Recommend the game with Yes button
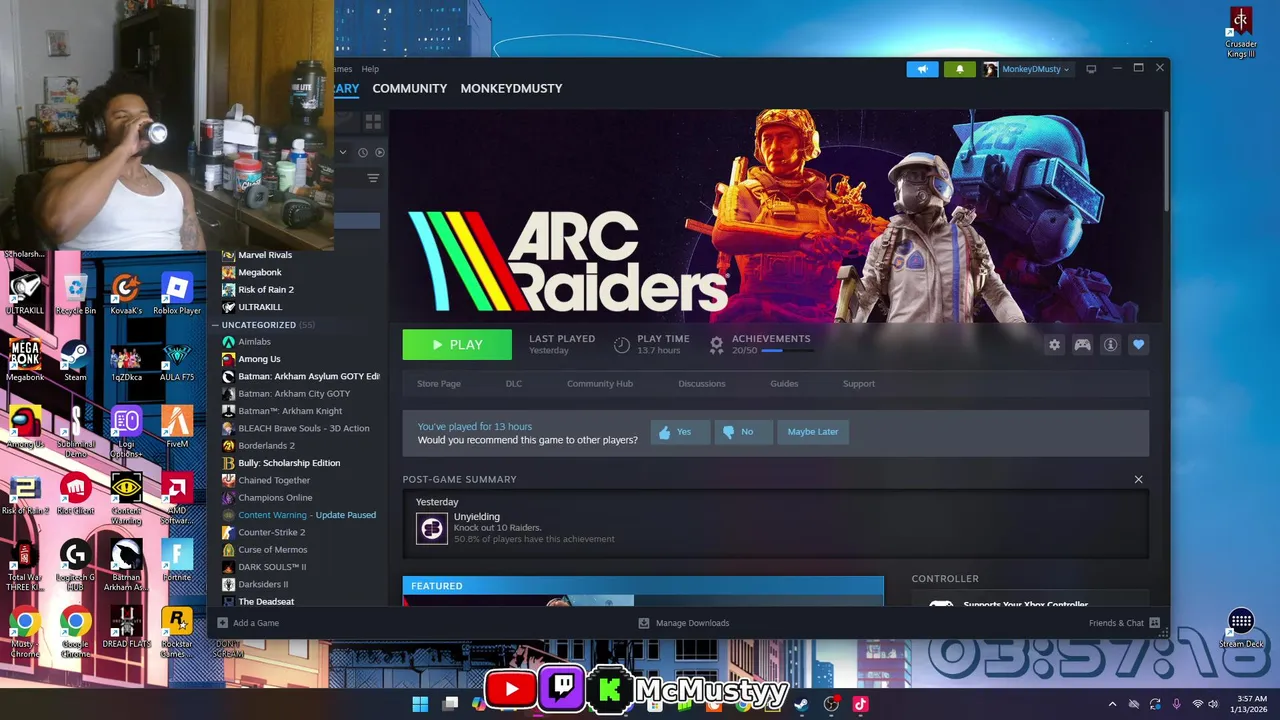 [x=680, y=432]
